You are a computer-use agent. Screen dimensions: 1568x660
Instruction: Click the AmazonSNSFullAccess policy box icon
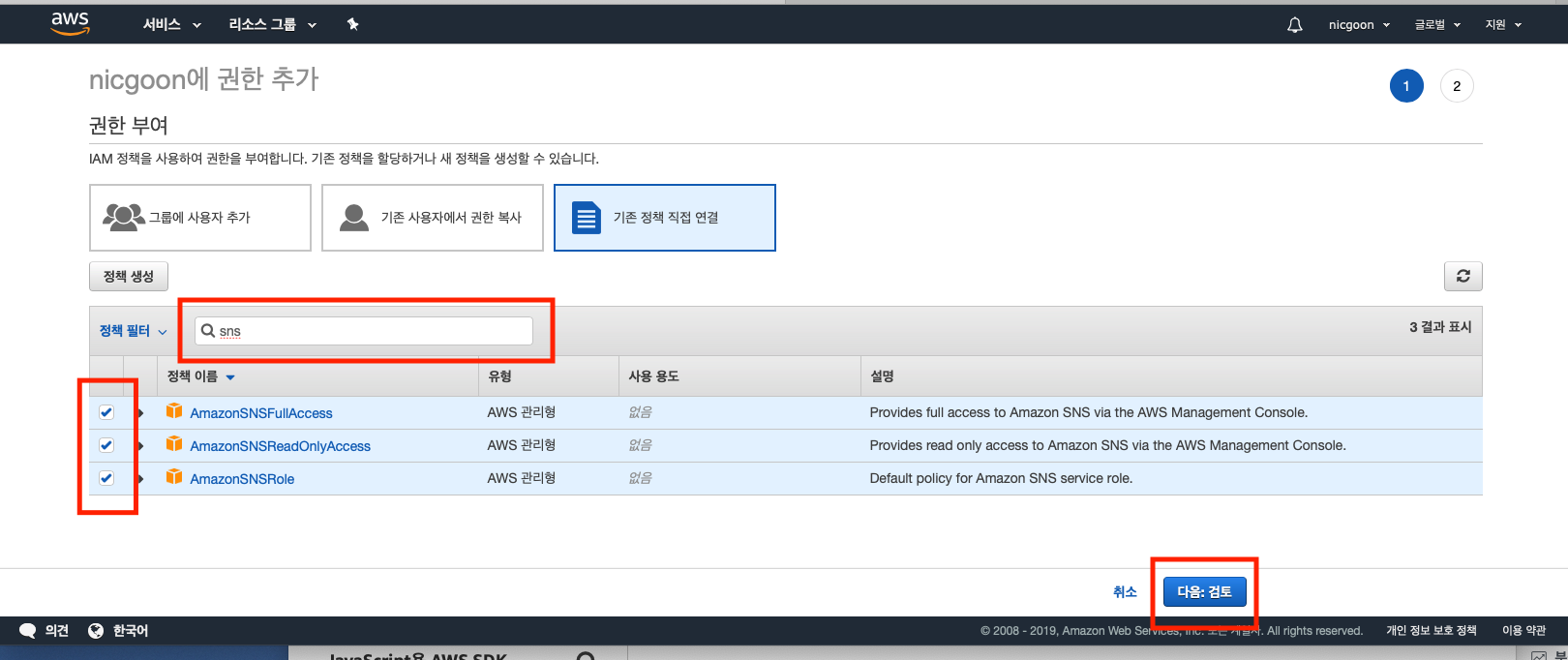coord(174,411)
